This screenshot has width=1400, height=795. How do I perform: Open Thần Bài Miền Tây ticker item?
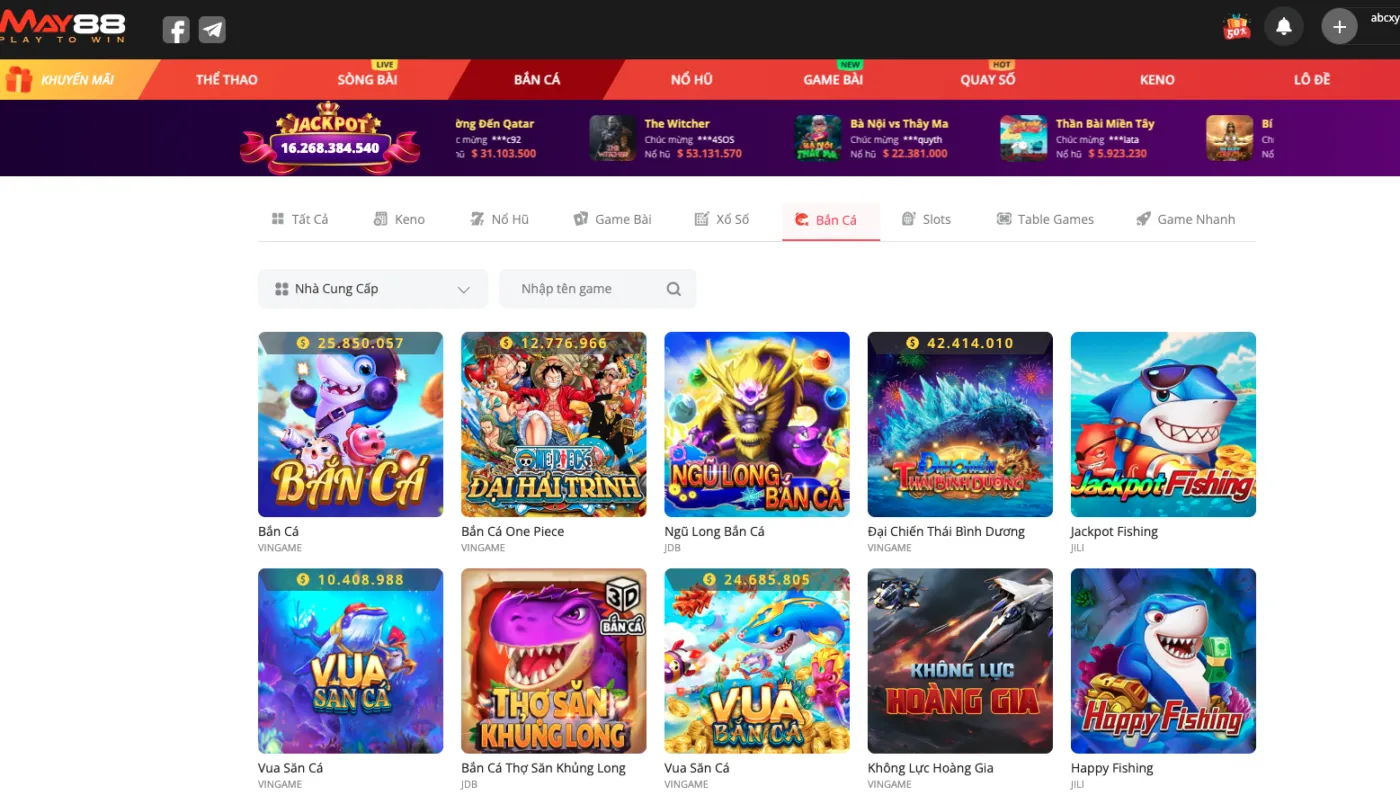pyautogui.click(x=1078, y=139)
